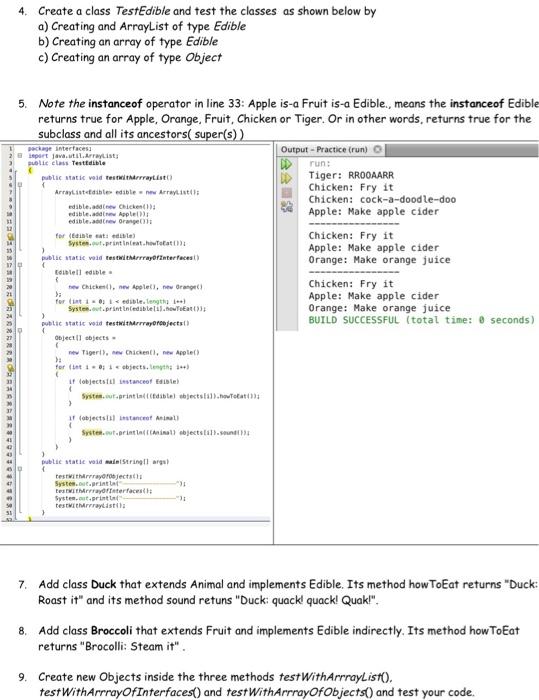Click 'new Tiger(), new Chicken(), new Apple()' line

[134, 352]
